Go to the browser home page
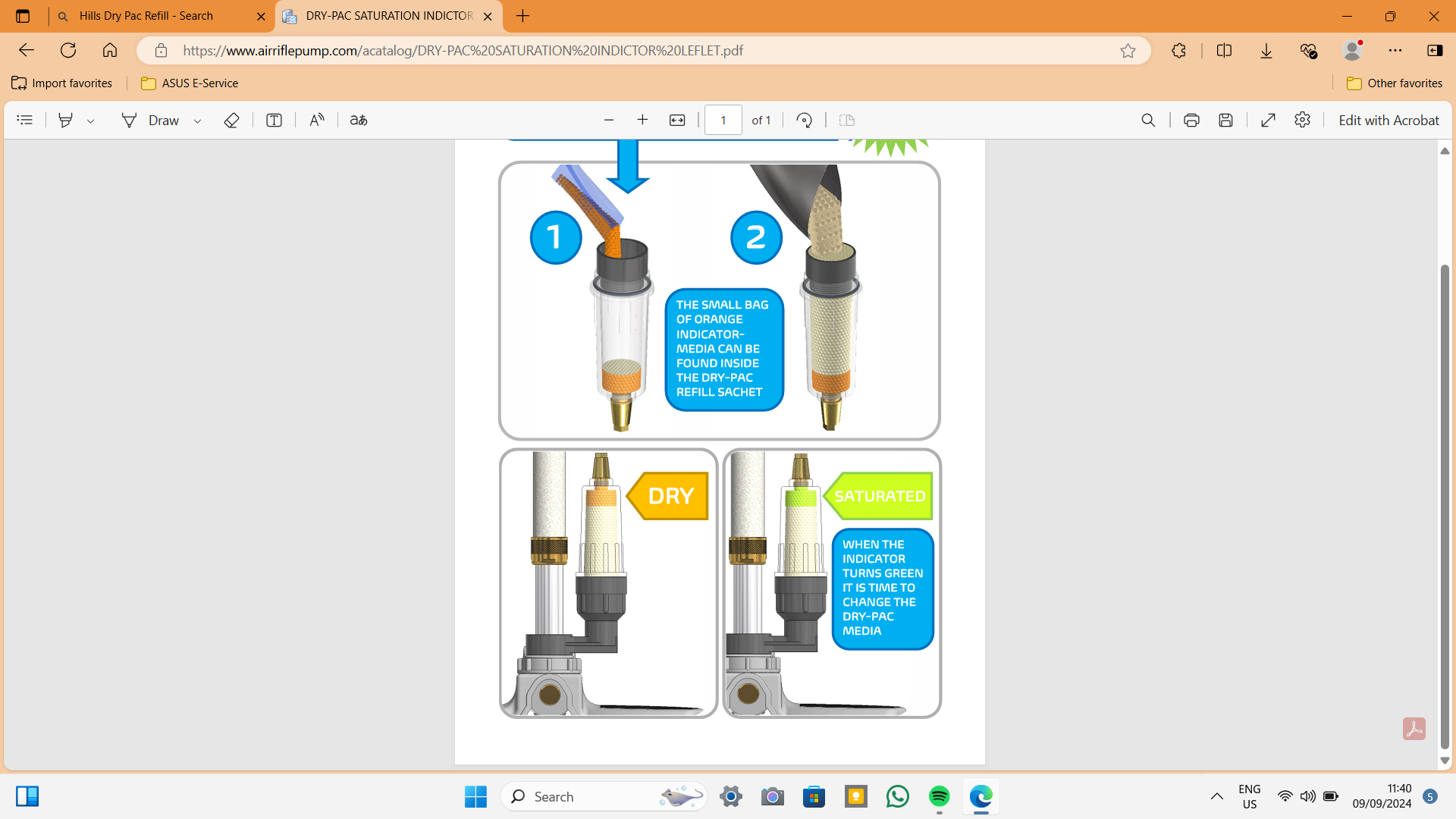Viewport: 1456px width, 819px height. (110, 50)
